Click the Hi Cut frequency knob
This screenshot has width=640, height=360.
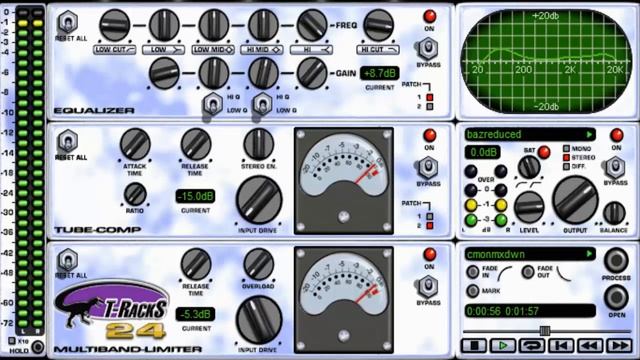click(x=378, y=25)
